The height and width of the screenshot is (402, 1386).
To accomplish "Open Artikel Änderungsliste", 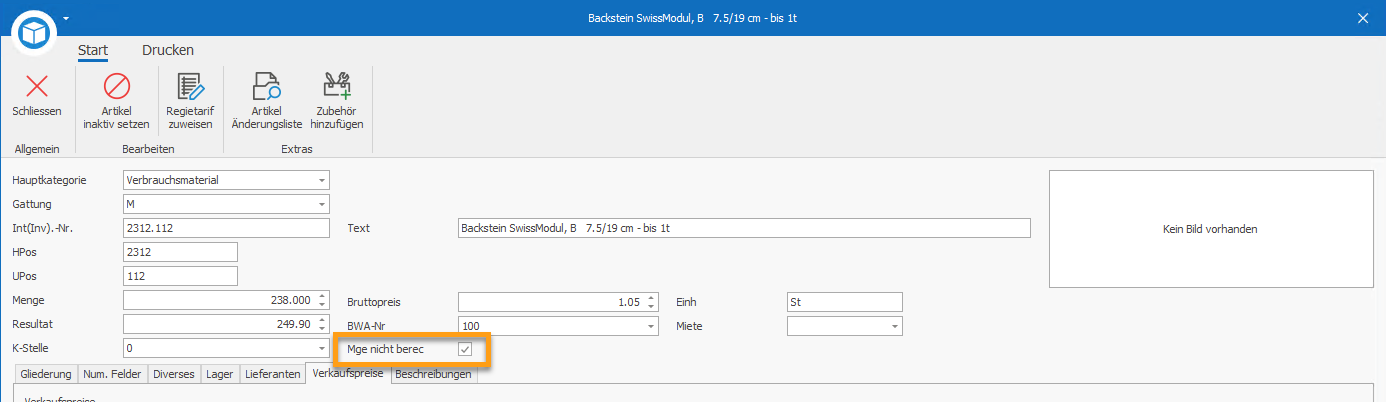I will (266, 101).
